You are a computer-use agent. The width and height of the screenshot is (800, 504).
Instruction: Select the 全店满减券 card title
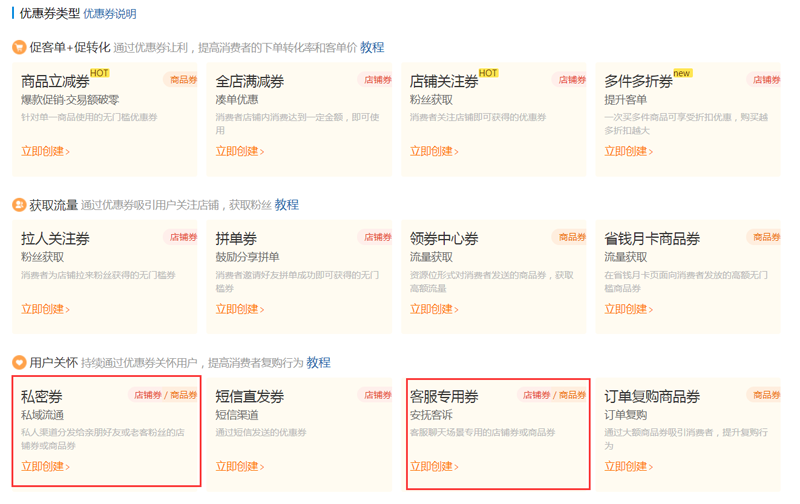click(x=249, y=82)
